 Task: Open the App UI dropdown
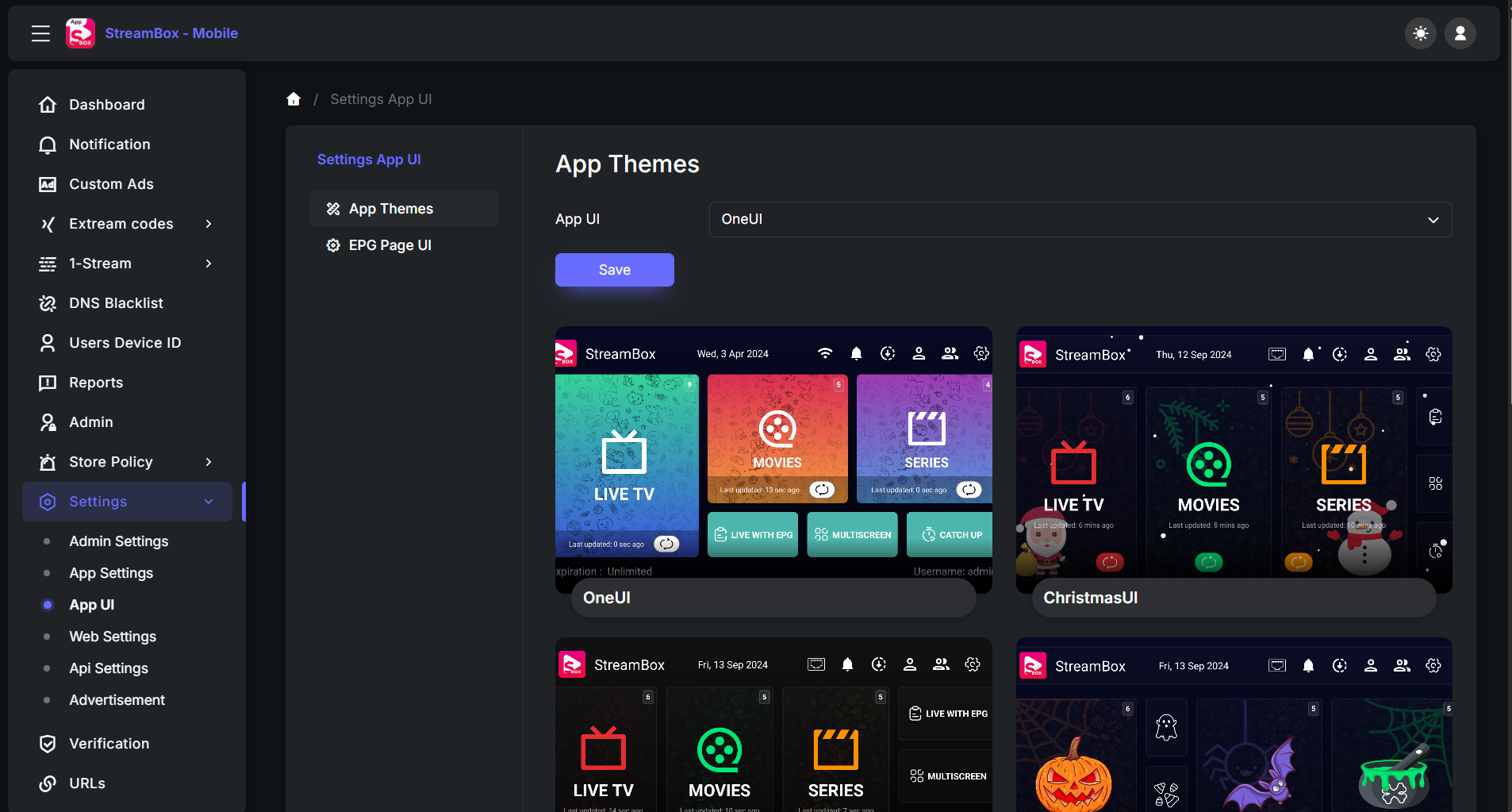click(x=1080, y=219)
